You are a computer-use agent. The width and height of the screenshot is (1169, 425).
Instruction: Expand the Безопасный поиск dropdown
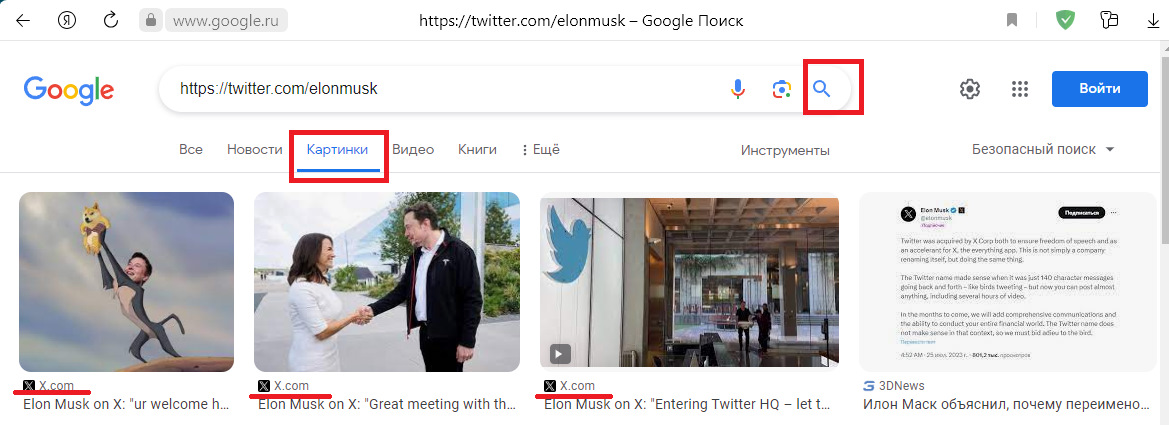[1043, 150]
